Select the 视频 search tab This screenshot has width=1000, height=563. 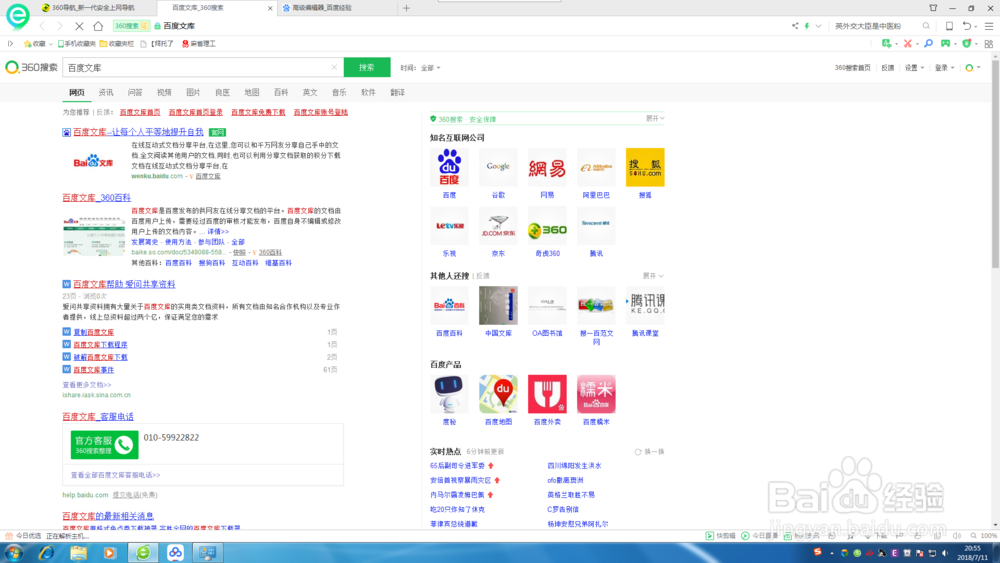[164, 92]
